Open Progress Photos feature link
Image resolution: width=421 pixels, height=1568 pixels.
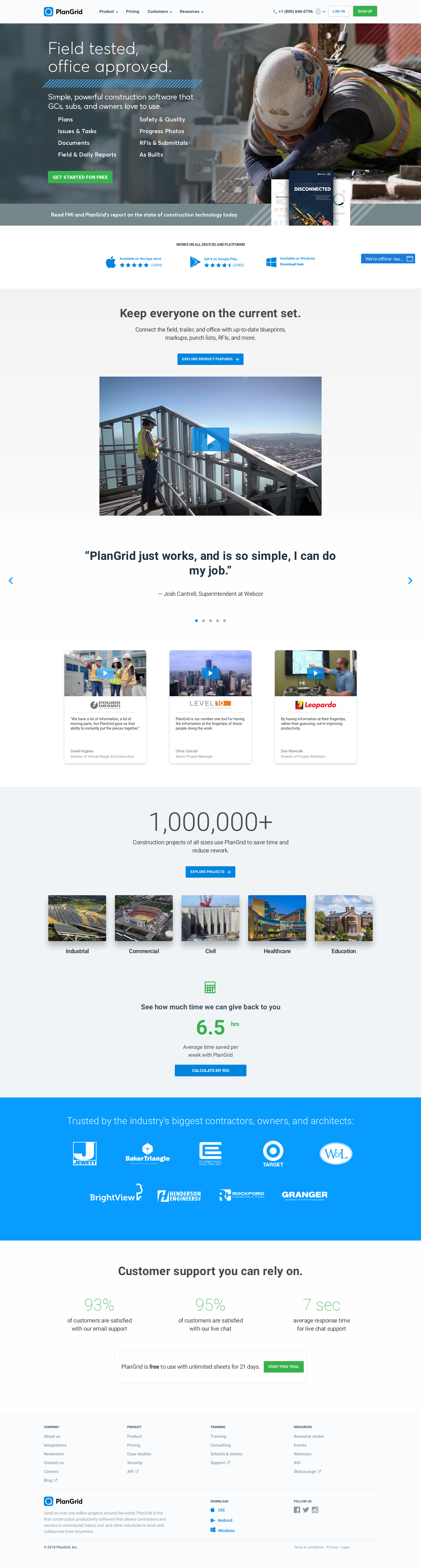click(162, 131)
